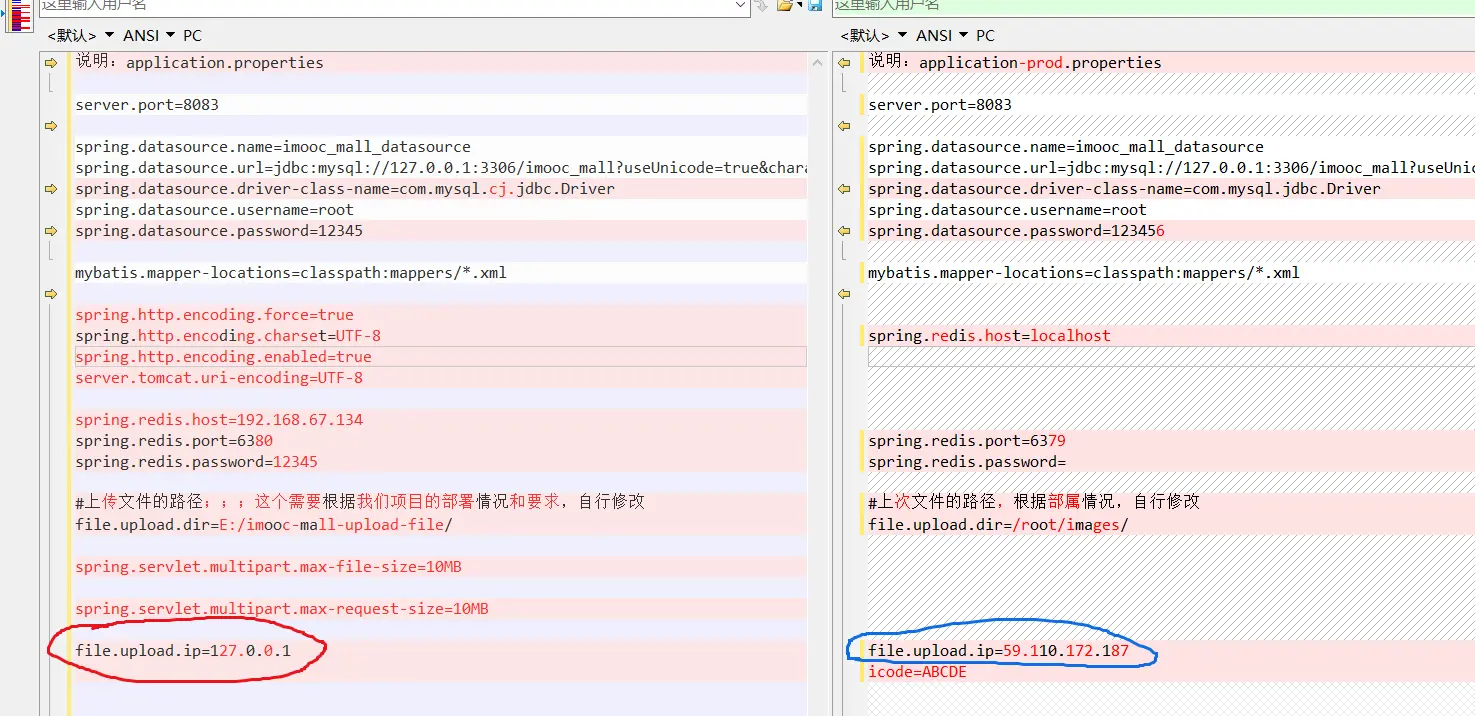Click the PC line-ending label in left pane
This screenshot has width=1475, height=716.
[193, 35]
